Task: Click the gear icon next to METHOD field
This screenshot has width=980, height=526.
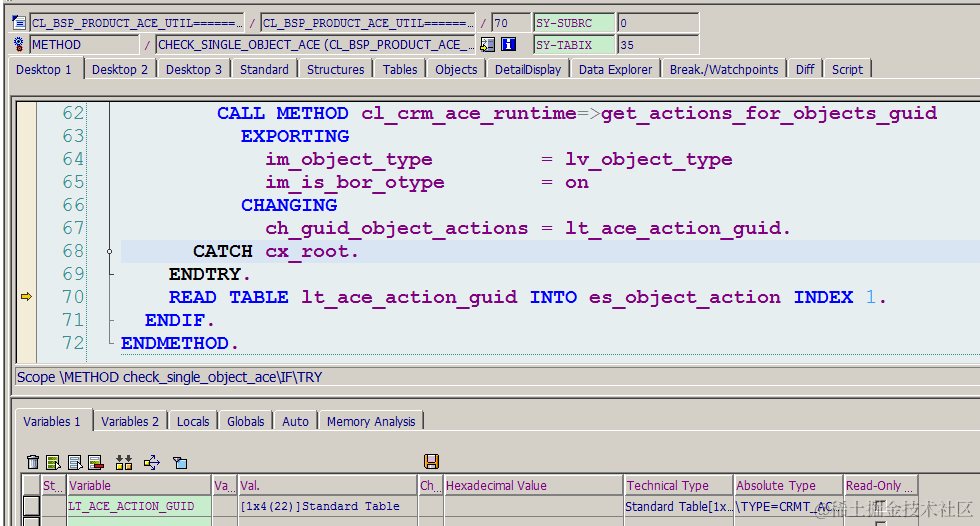Action: (19, 44)
